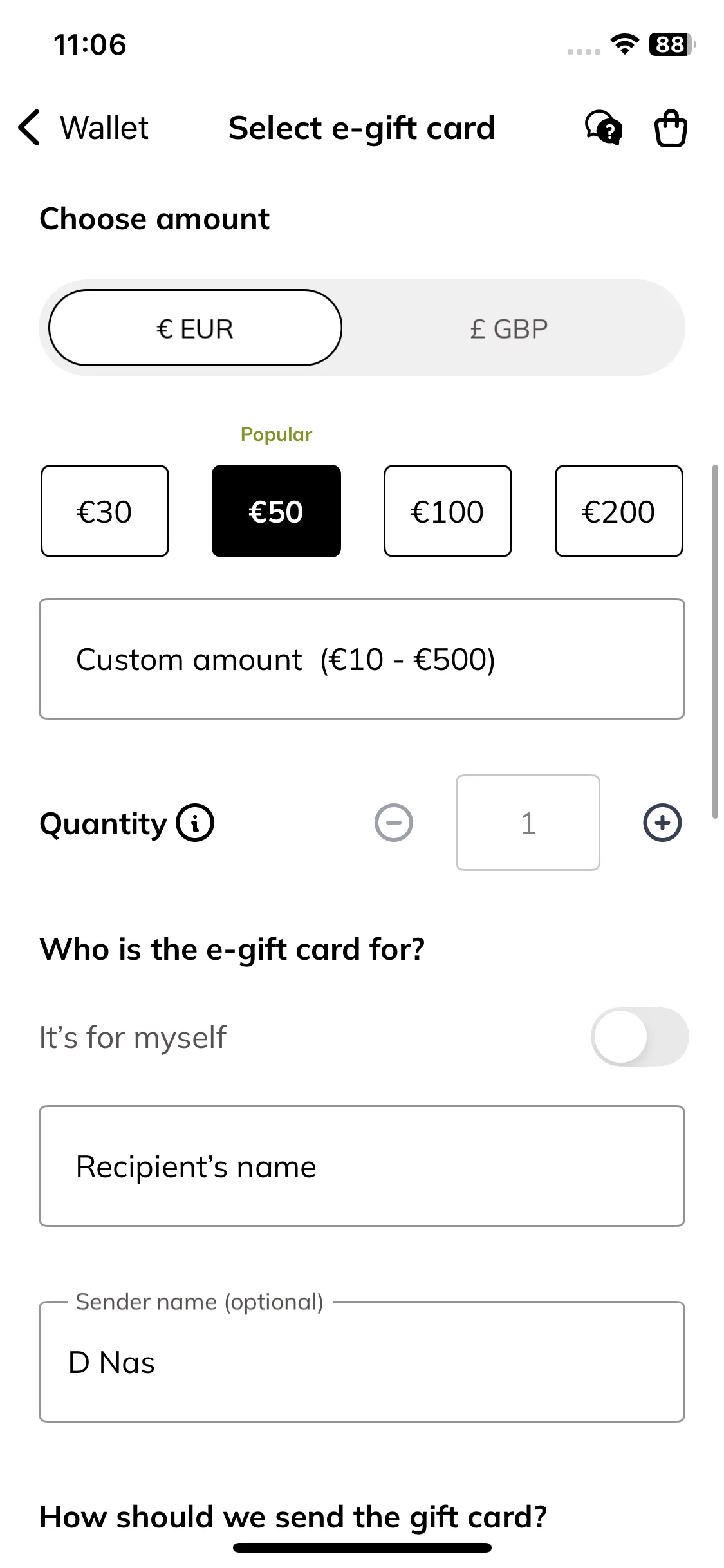724x1568 pixels.
Task: Choose the €50 popular amount
Action: click(x=276, y=511)
